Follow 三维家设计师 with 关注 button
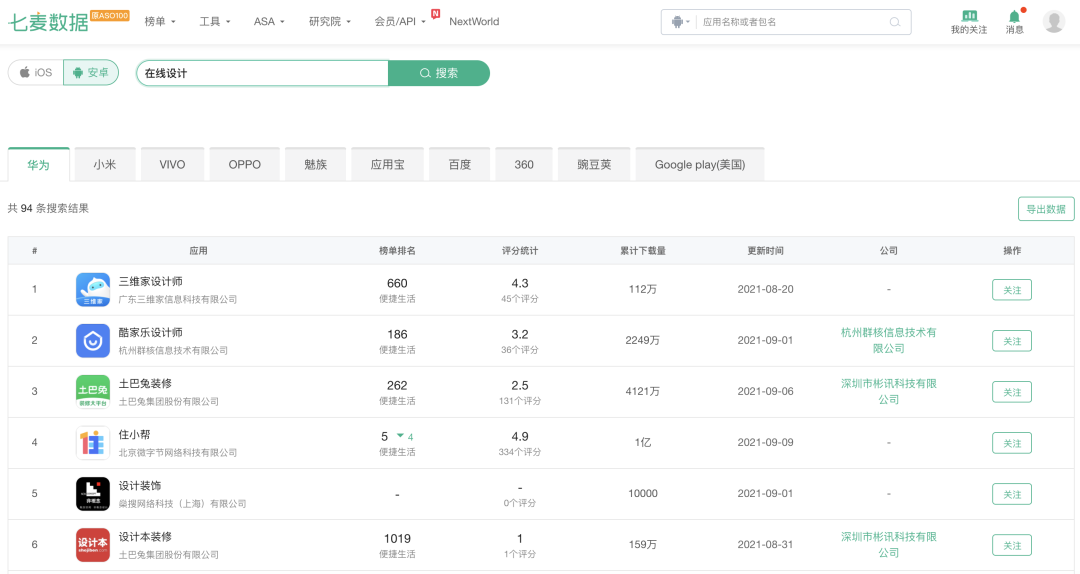 [1012, 290]
